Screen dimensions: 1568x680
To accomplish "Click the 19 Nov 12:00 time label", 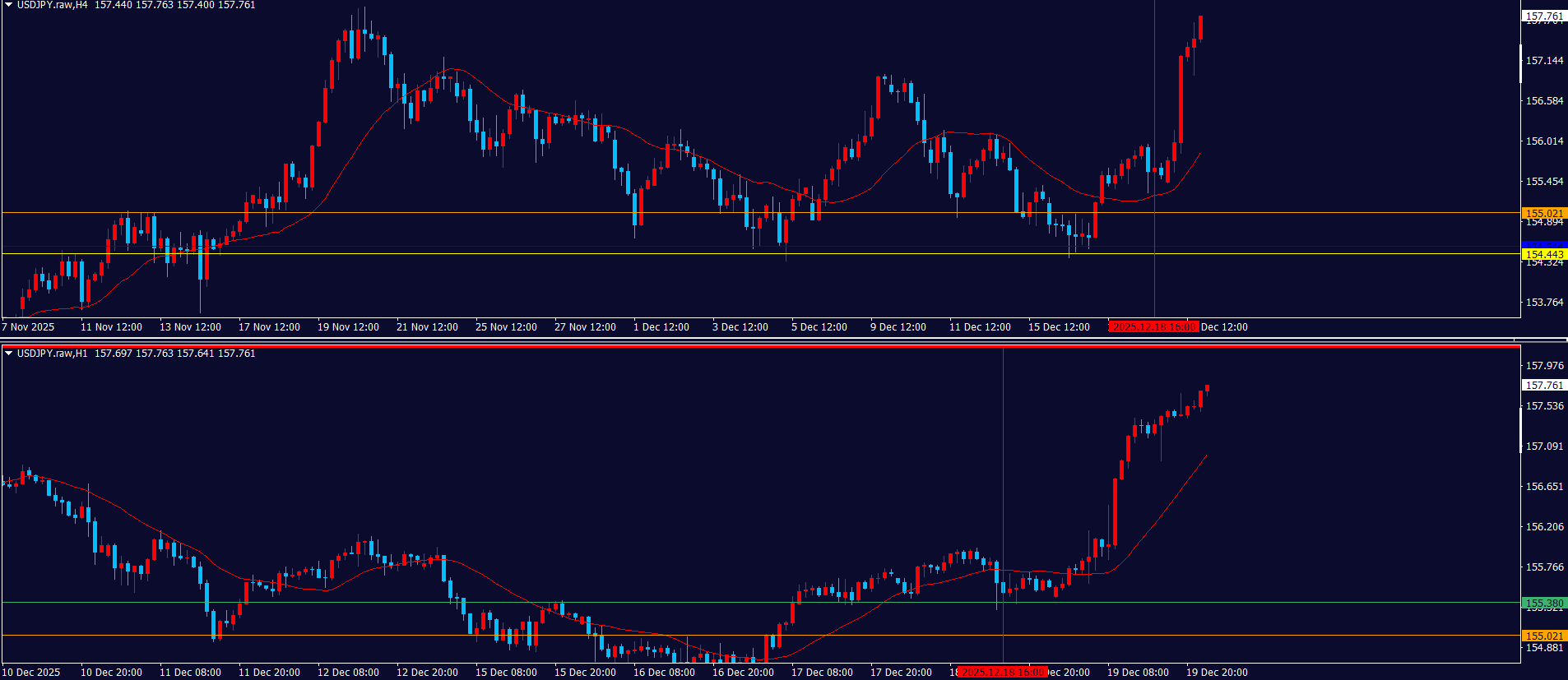I will point(348,326).
